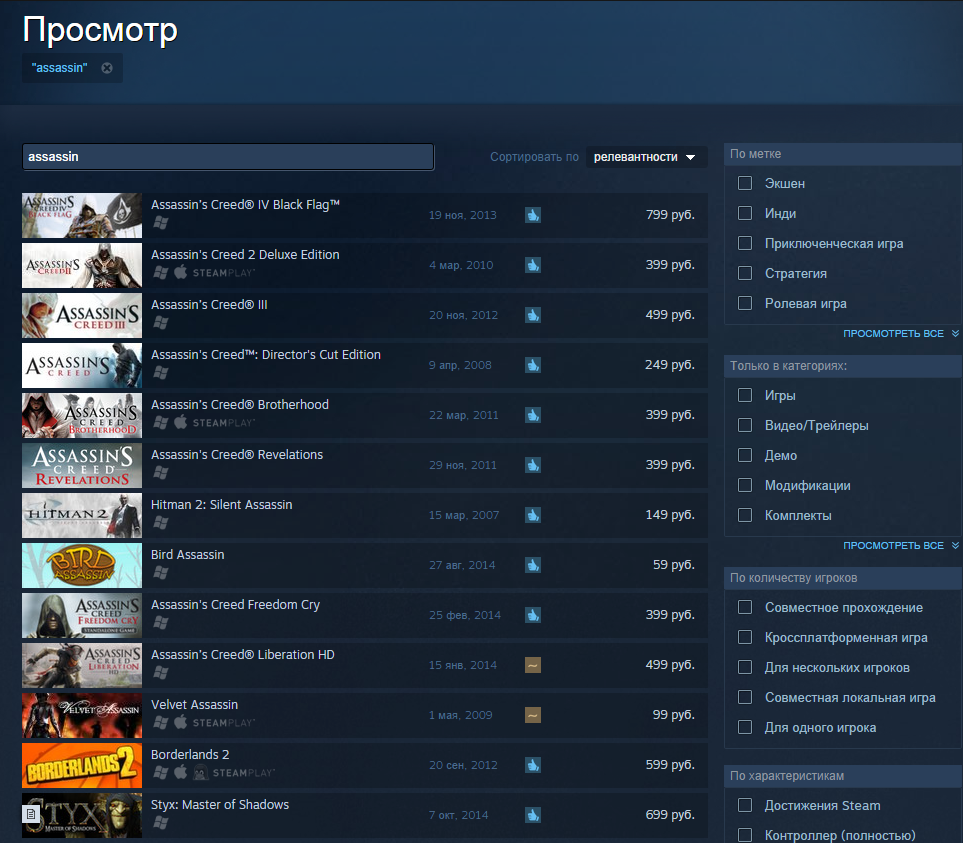Expand all tags via ПРОСМОТРЕТЬ ВСЕ under По метке

click(x=900, y=333)
